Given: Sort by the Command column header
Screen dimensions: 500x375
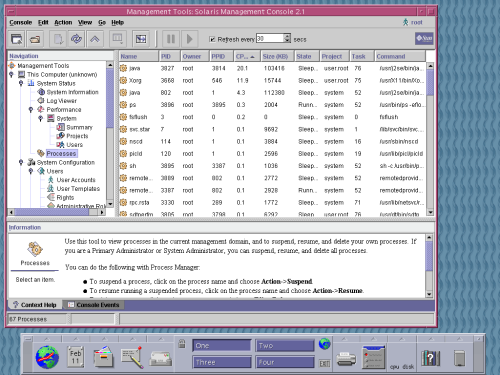Looking at the screenshot, I should pos(400,56).
